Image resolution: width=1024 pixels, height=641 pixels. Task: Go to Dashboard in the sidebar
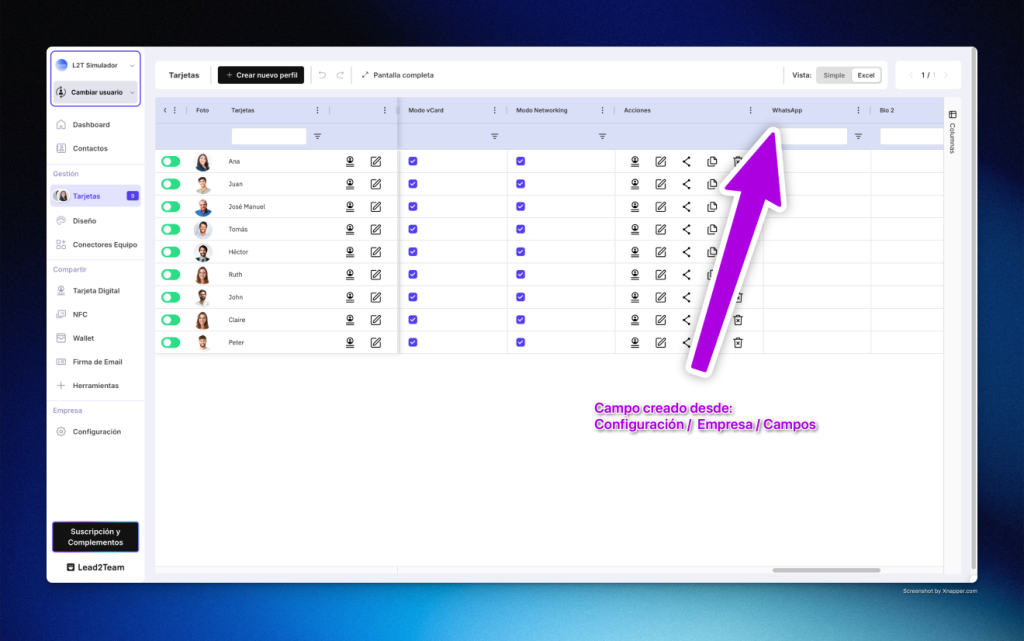91,125
